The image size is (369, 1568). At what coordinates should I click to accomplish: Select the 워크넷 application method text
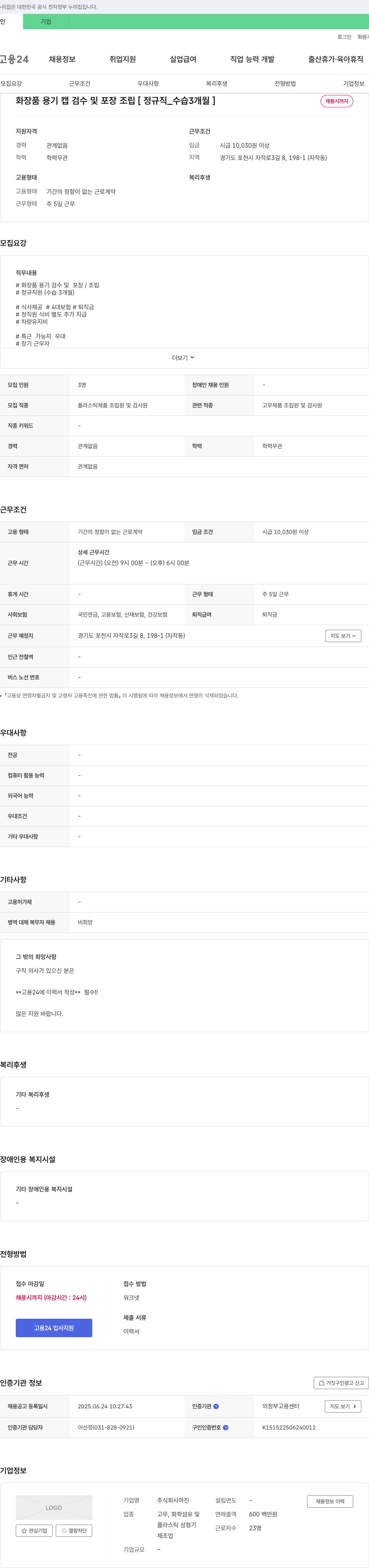(131, 1297)
